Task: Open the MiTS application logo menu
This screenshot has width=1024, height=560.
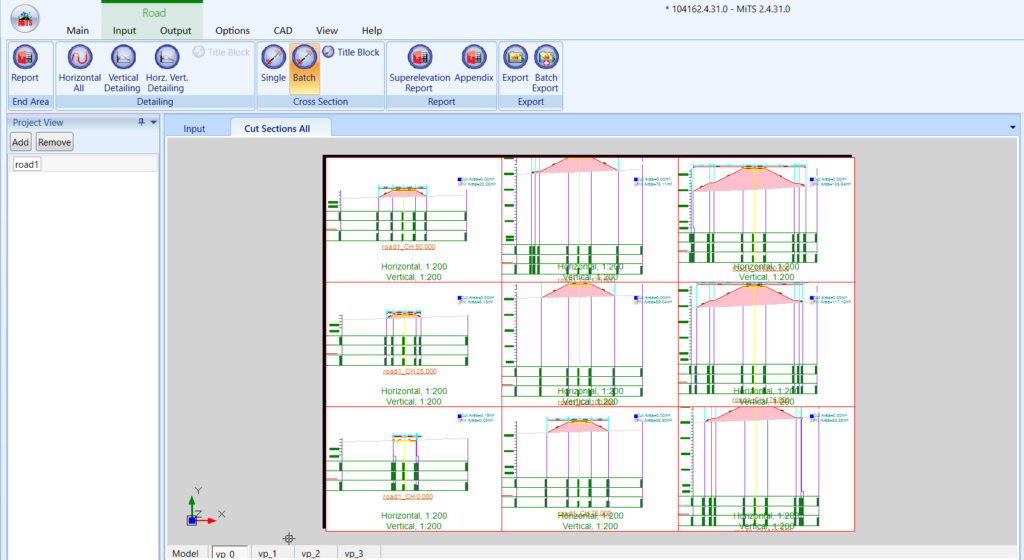Action: coord(25,19)
